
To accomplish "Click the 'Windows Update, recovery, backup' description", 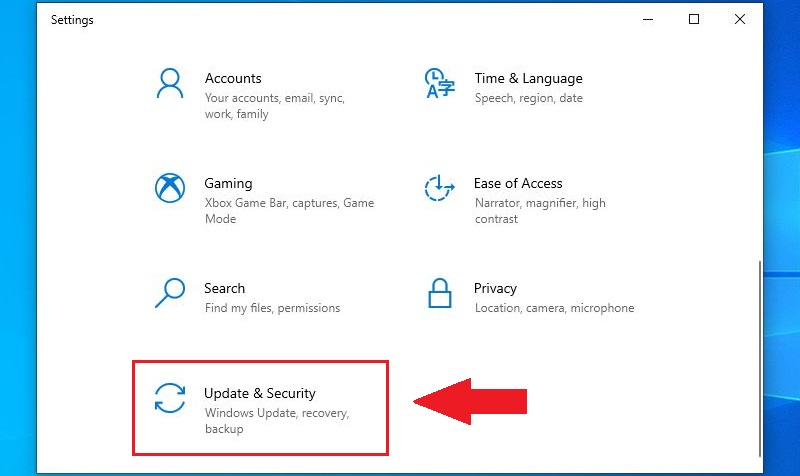I will point(277,421).
